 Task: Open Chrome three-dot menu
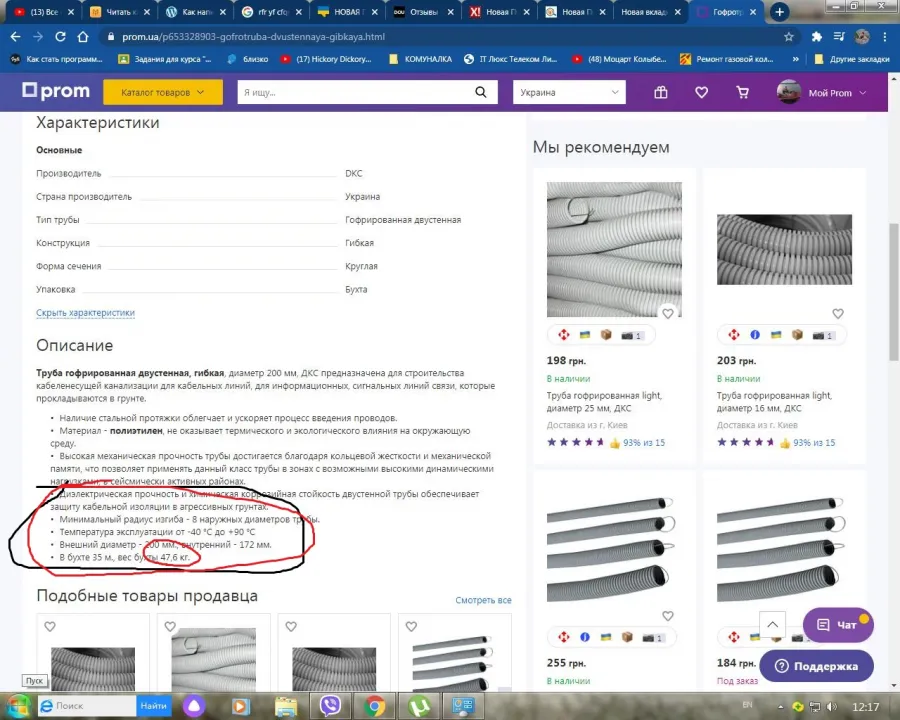[885, 37]
